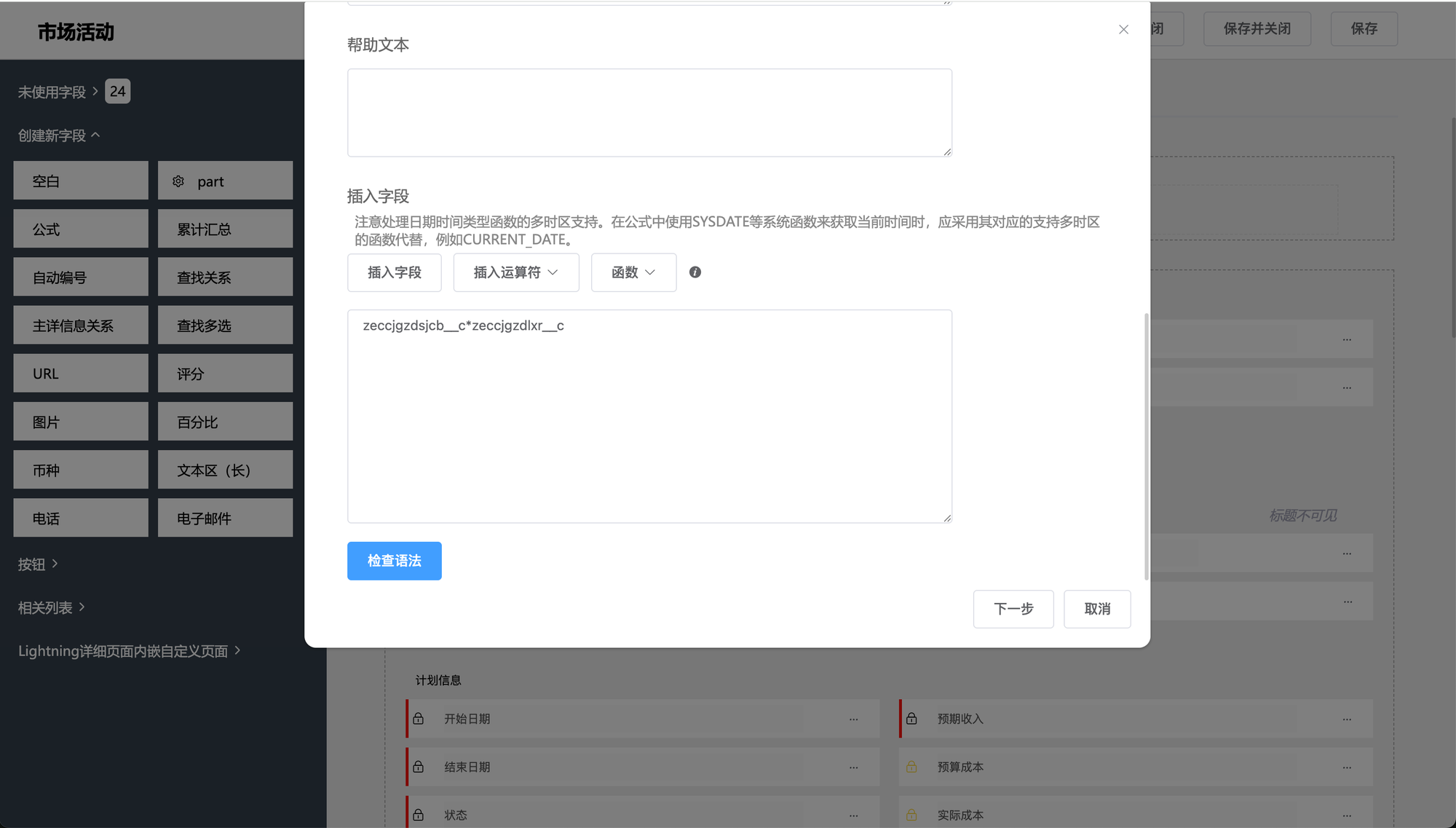Close the formula dialog with X icon

(x=1123, y=30)
